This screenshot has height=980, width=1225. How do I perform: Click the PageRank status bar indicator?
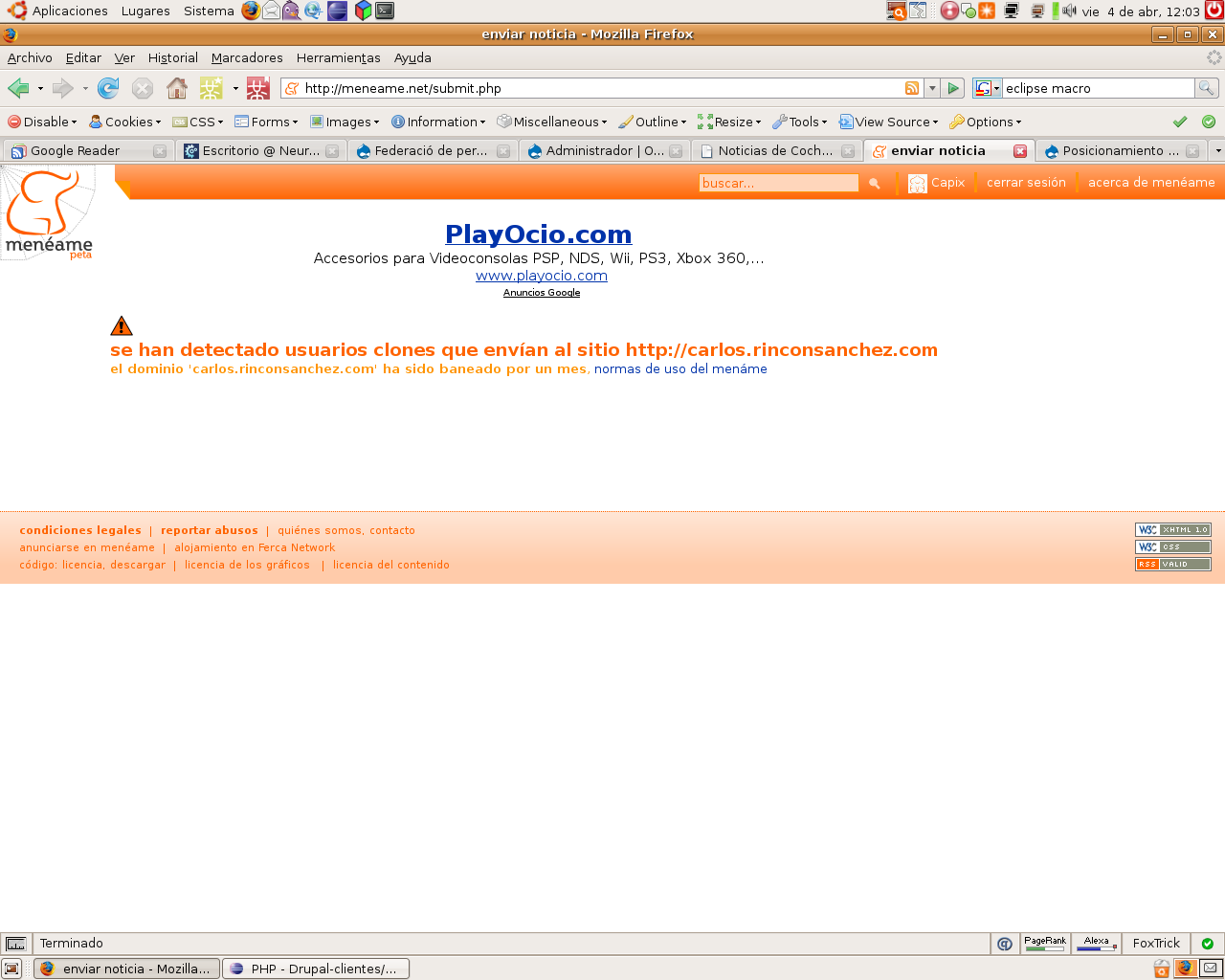tap(1045, 944)
